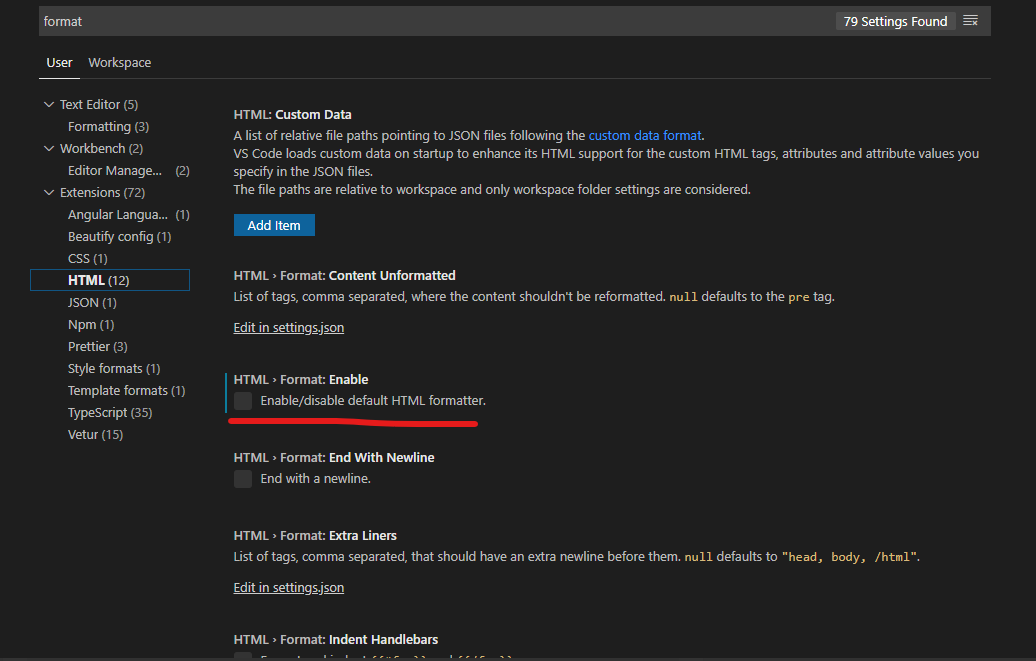This screenshot has height=661, width=1036.
Task: Toggle the End With Newline checkbox
Action: pos(243,479)
